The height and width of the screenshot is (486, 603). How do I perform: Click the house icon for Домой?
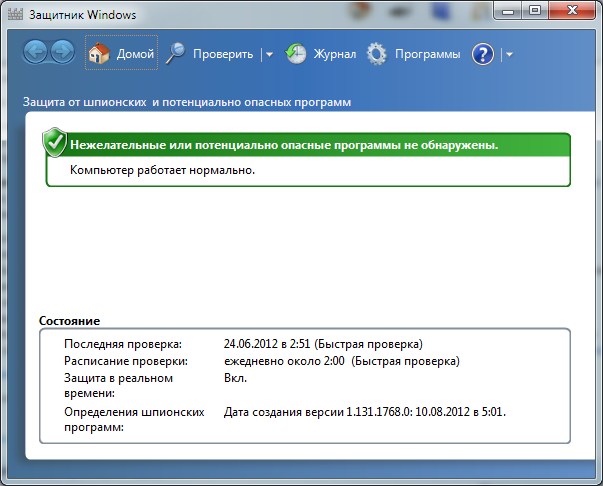click(x=99, y=53)
